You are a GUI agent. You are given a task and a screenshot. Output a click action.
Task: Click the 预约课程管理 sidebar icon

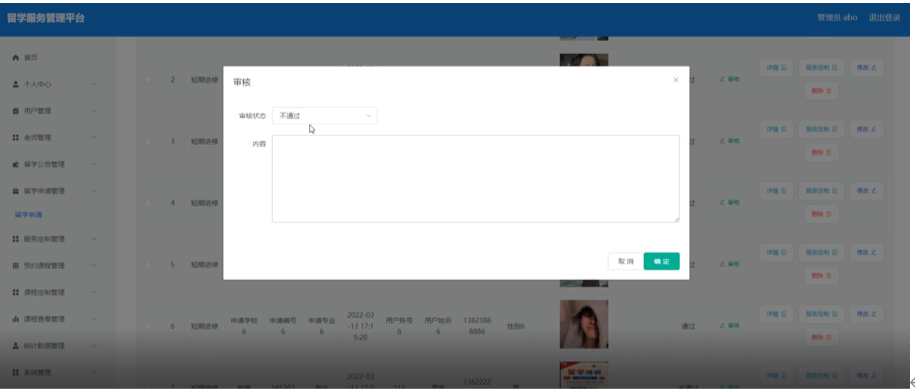(16, 266)
